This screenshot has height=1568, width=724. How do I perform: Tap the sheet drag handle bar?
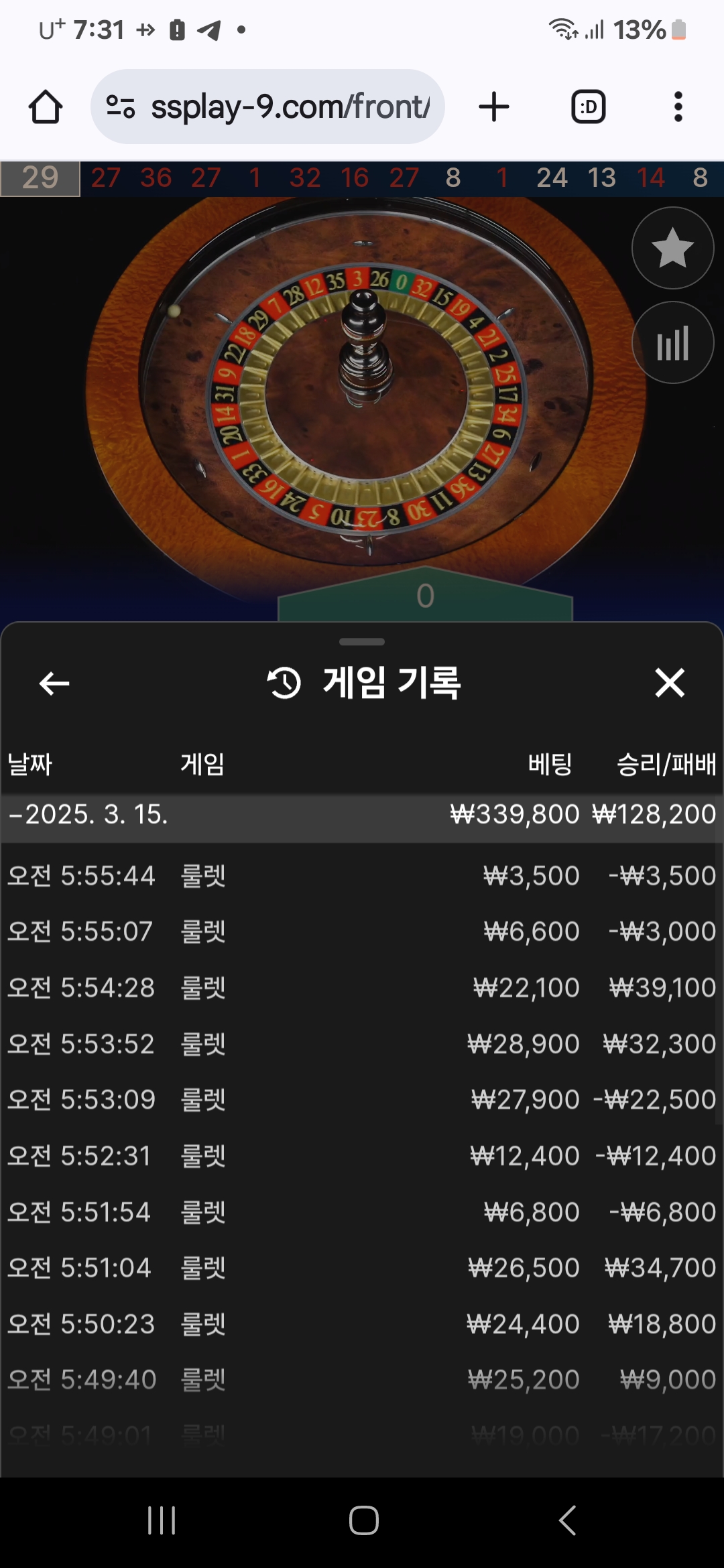coord(362,642)
